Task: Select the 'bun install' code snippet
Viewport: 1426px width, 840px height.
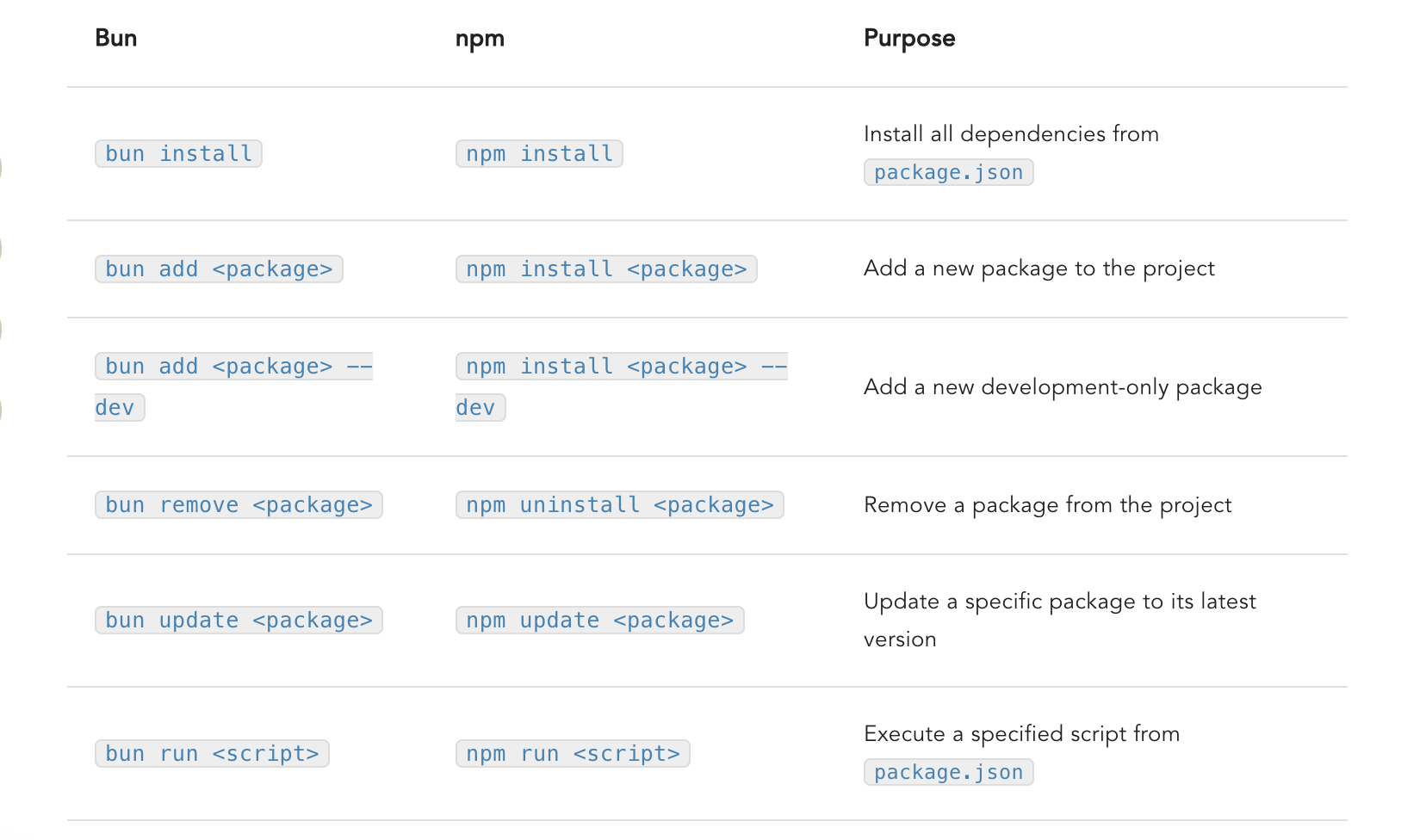Action: pos(178,154)
